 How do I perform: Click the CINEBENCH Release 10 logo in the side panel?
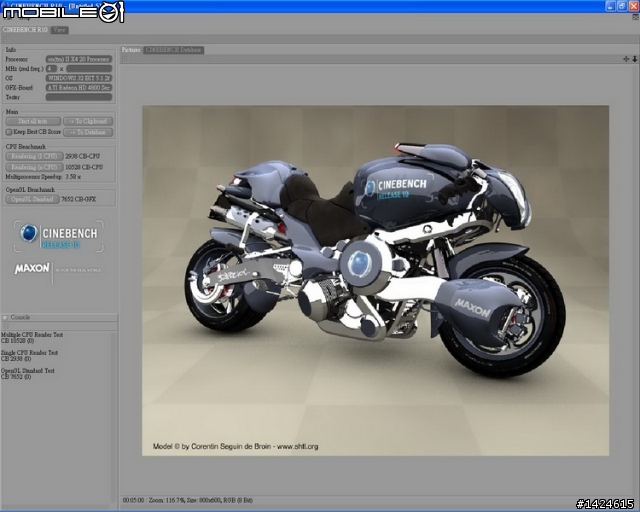pos(58,237)
